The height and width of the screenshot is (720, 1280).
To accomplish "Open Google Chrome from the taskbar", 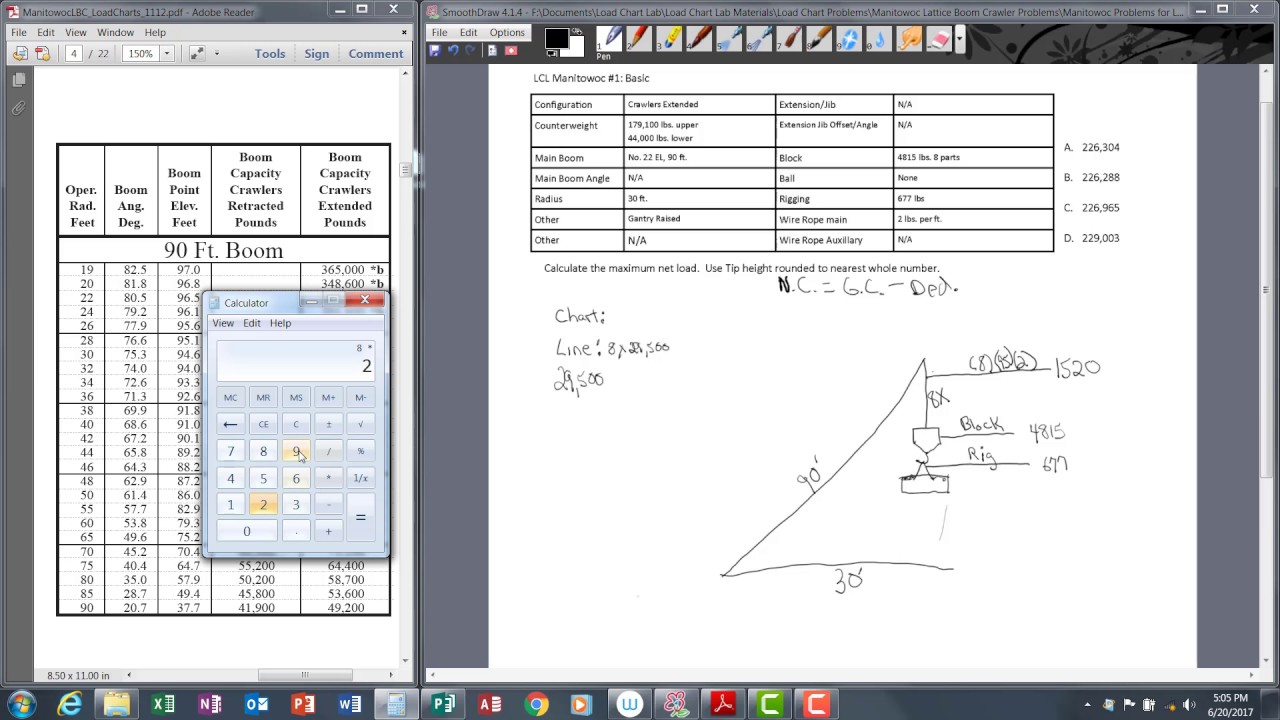I will click(536, 704).
